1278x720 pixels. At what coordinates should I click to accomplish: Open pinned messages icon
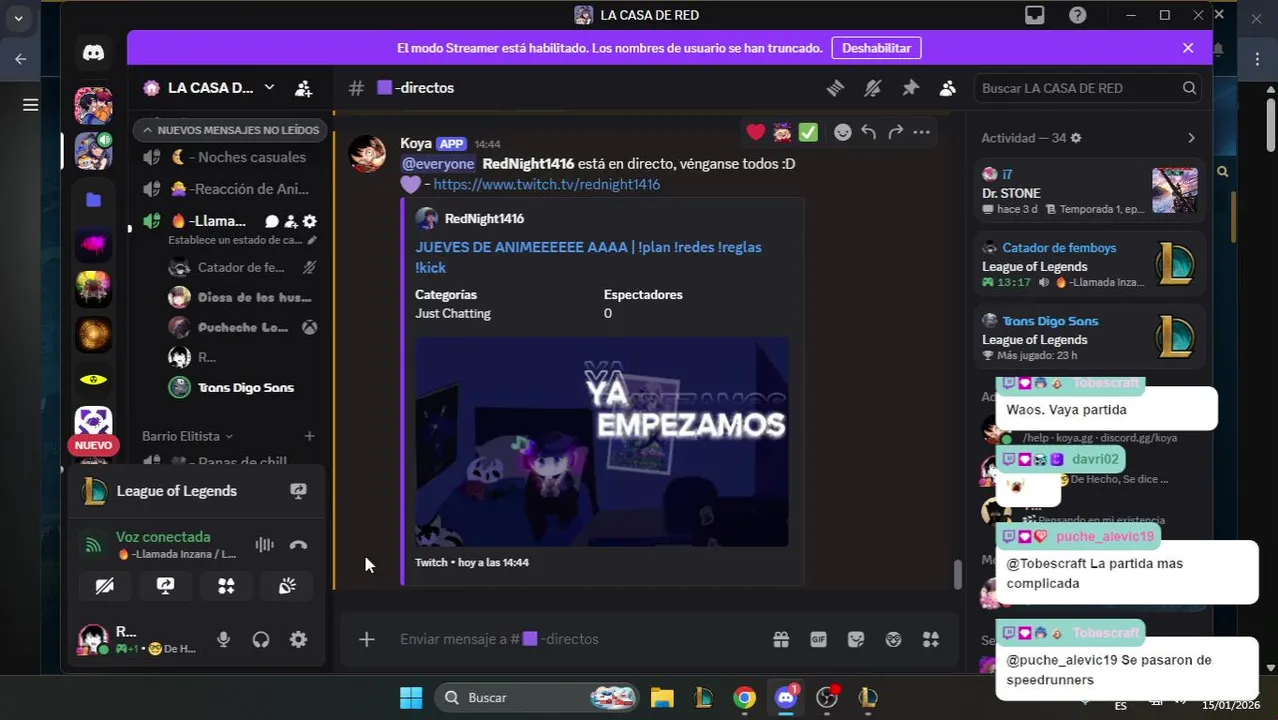pos(910,88)
